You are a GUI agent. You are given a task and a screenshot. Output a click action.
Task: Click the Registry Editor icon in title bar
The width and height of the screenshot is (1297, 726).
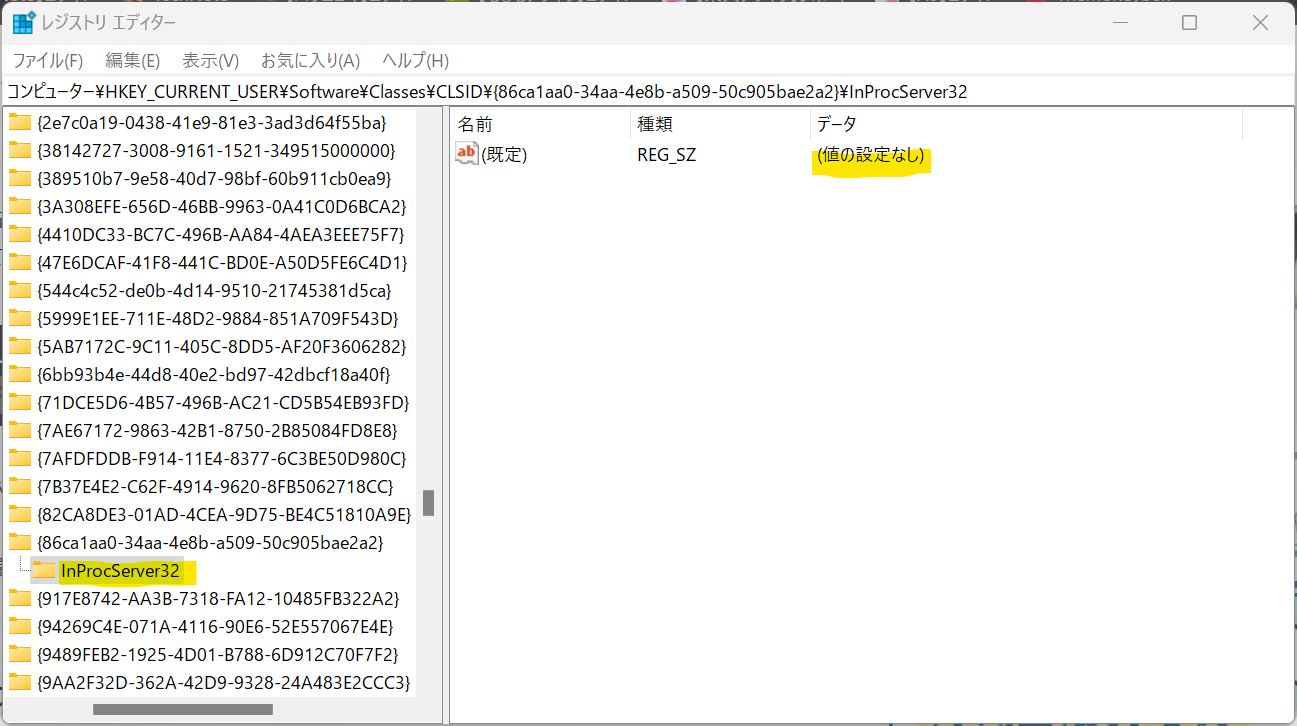click(22, 21)
